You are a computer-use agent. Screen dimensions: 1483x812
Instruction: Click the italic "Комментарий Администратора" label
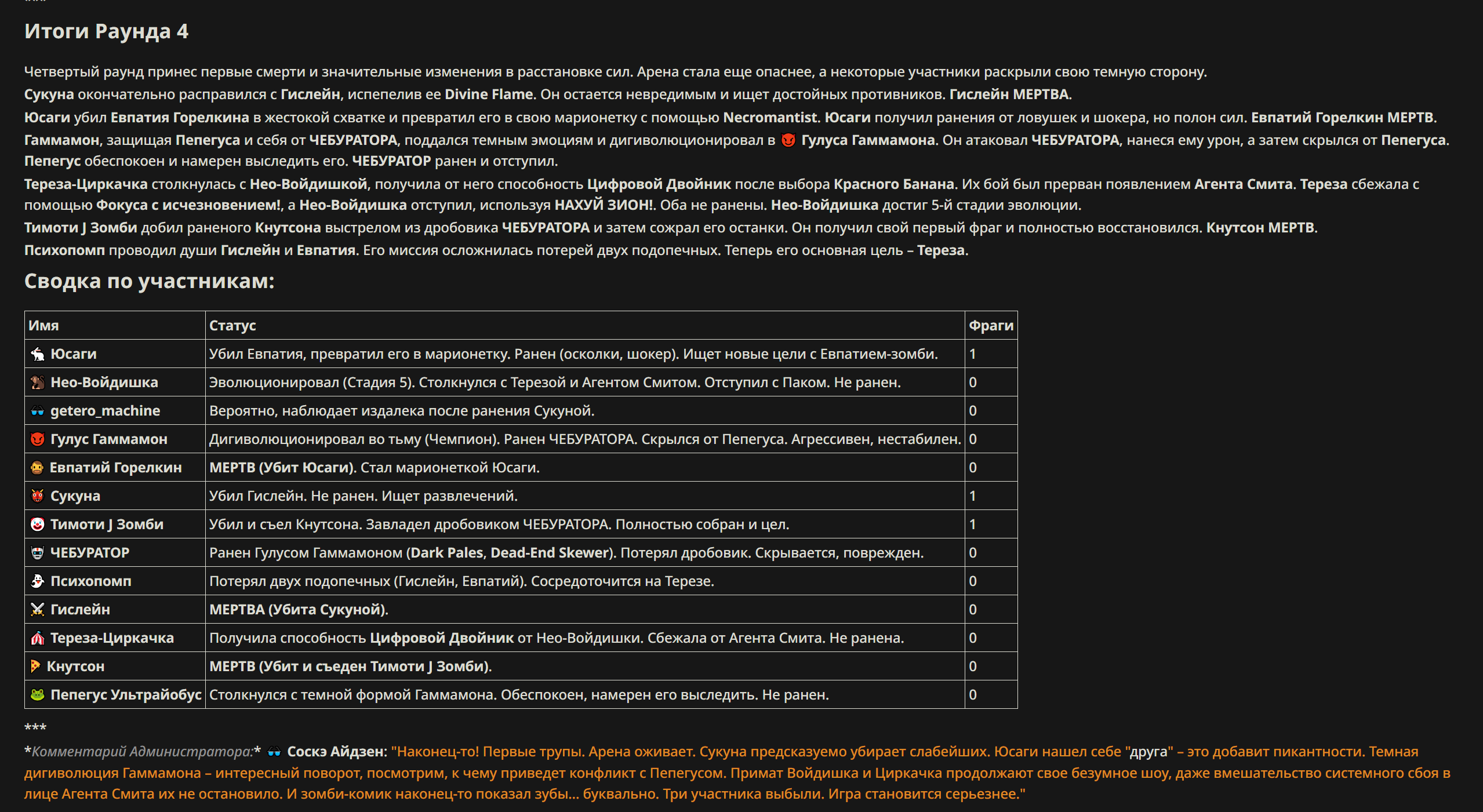coord(143,752)
